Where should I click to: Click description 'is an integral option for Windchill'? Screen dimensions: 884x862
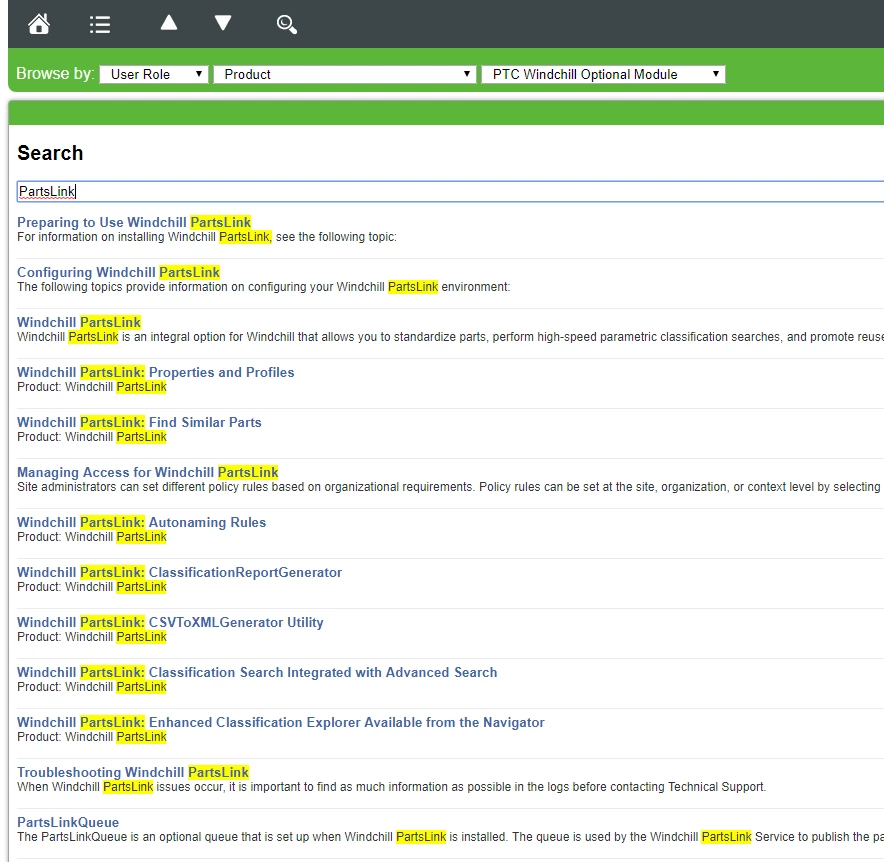point(208,337)
